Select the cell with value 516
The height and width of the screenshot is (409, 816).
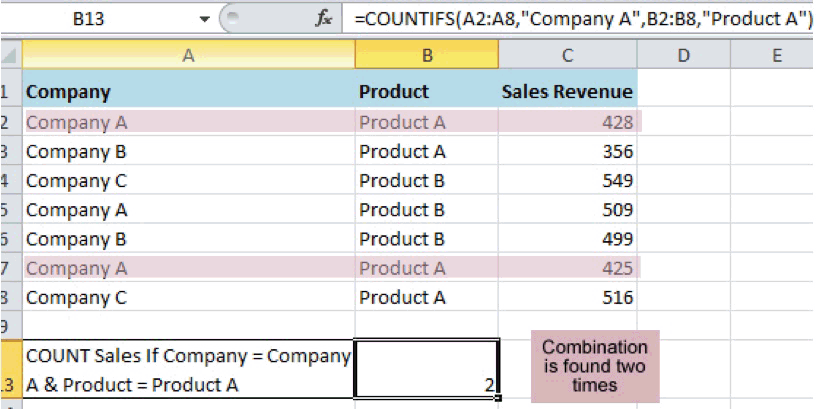pos(567,297)
